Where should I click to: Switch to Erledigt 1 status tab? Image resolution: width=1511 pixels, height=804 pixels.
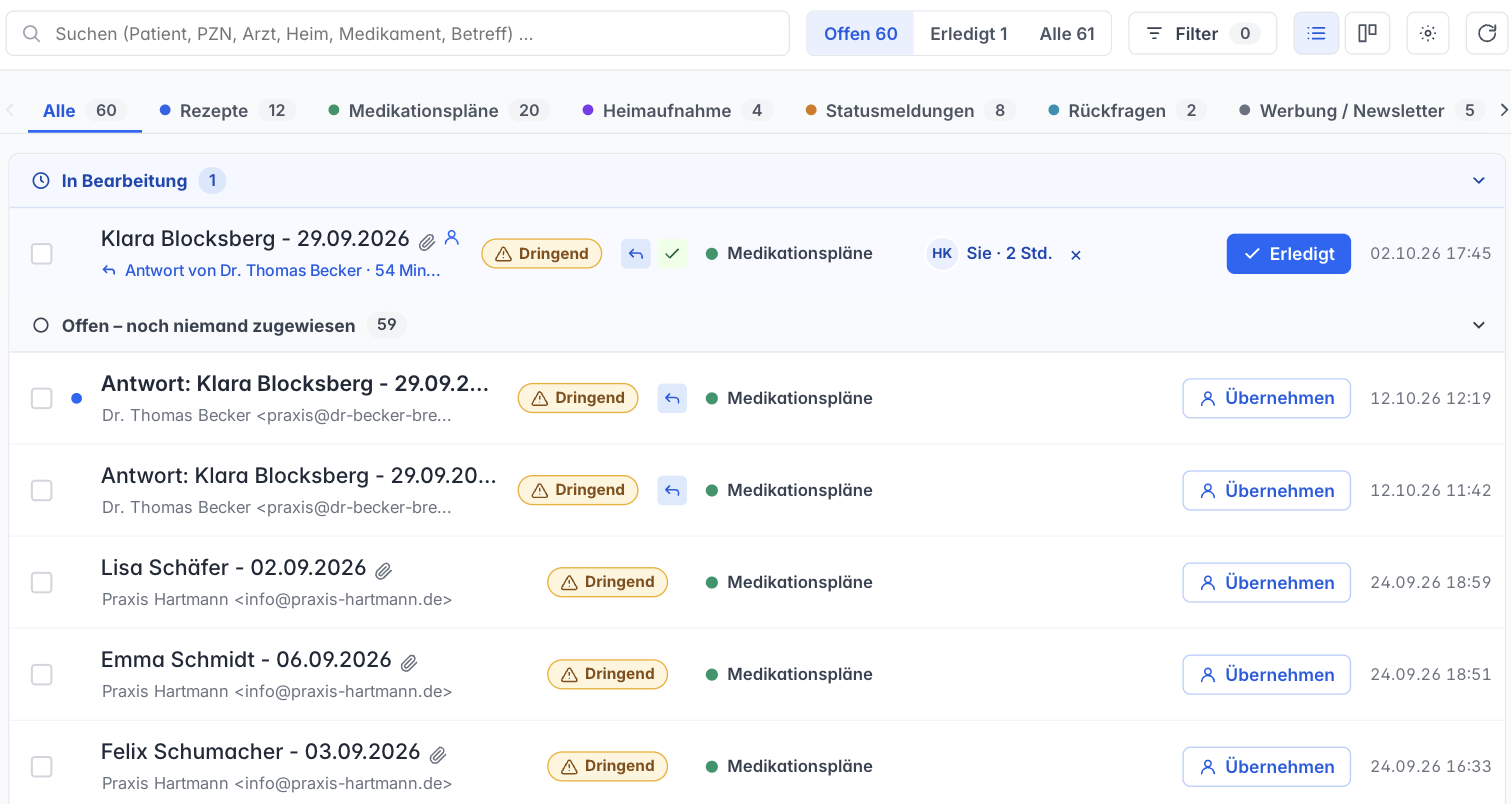[968, 34]
